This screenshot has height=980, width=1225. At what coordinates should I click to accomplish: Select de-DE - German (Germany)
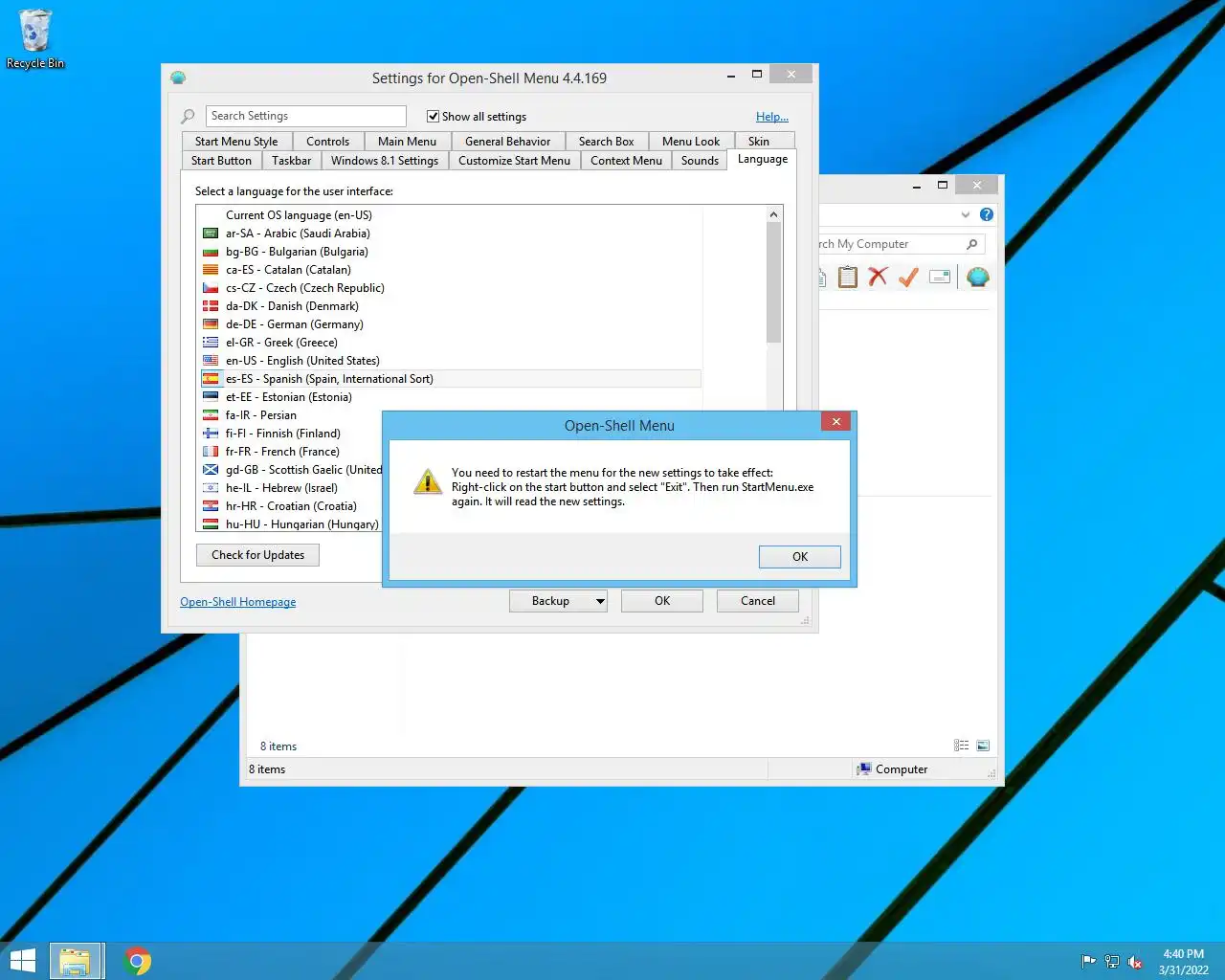coord(294,324)
